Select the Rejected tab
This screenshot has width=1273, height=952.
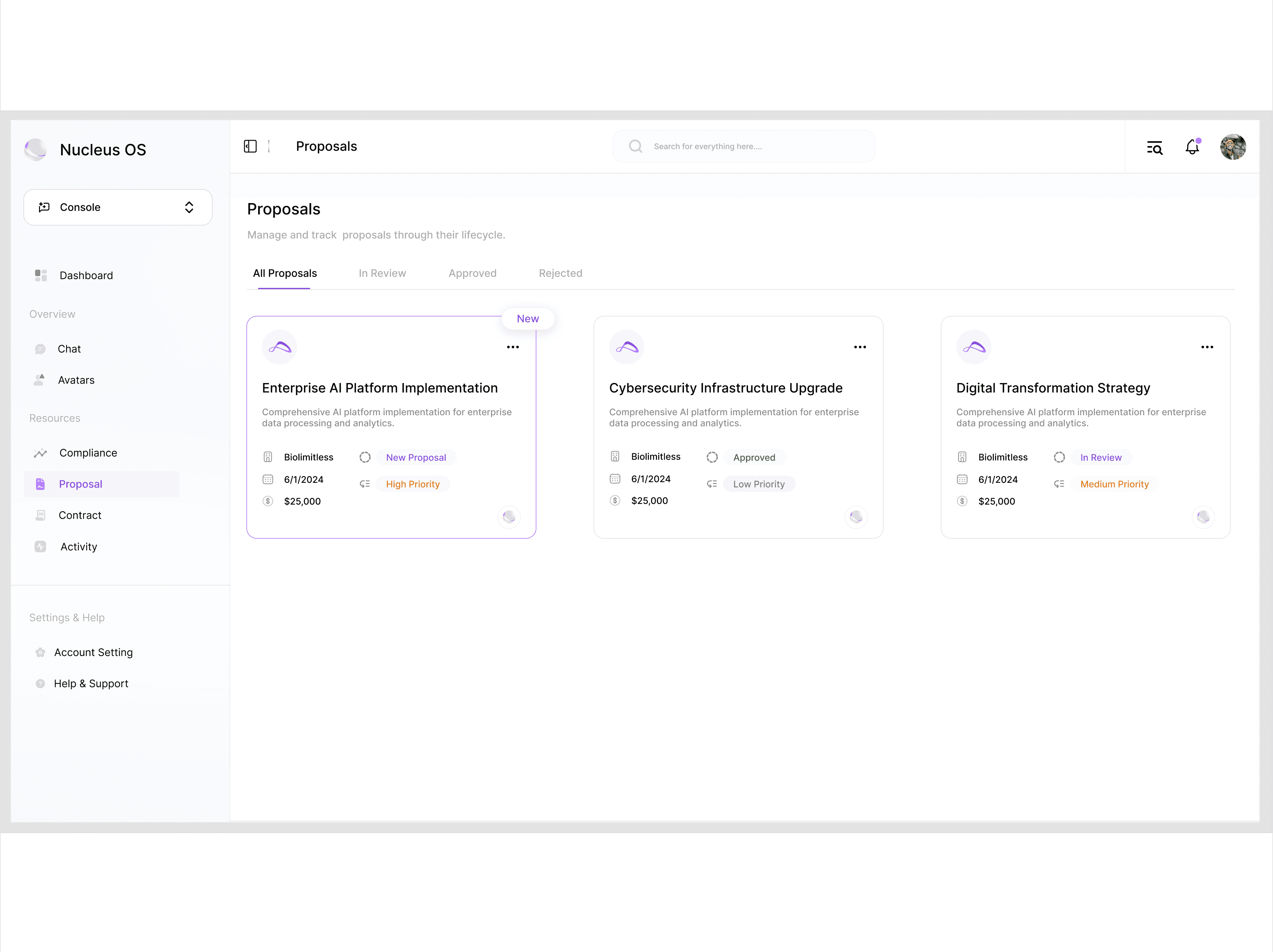tap(560, 274)
